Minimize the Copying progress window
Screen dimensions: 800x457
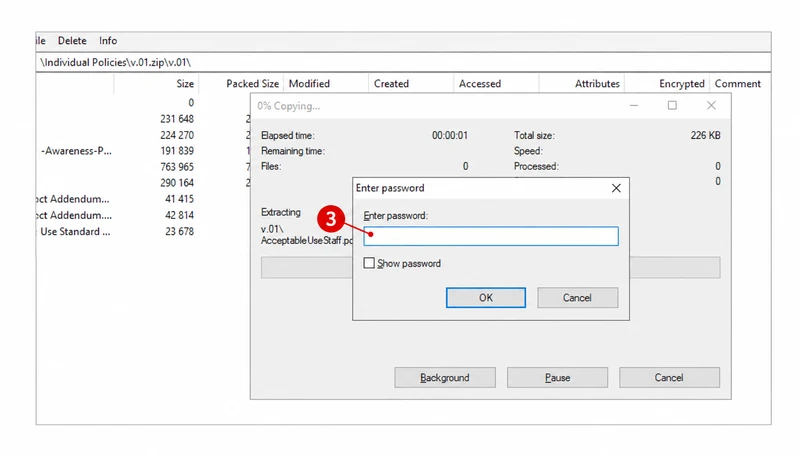634,106
